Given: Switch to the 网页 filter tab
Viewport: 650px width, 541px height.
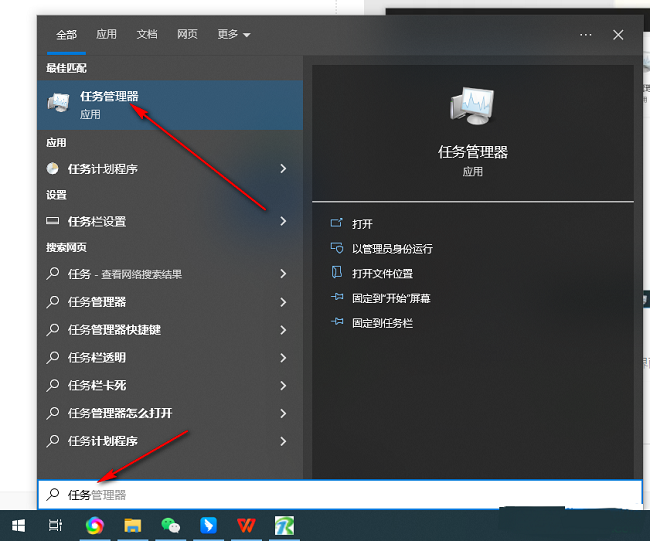Looking at the screenshot, I should [187, 34].
